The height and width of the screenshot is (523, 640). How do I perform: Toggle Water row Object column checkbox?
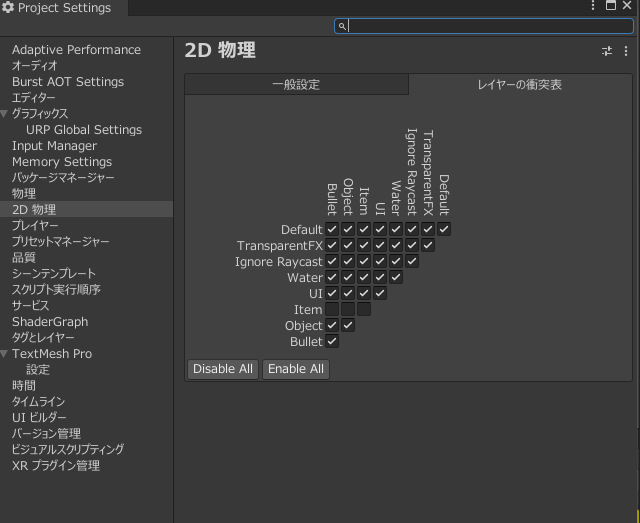point(348,277)
